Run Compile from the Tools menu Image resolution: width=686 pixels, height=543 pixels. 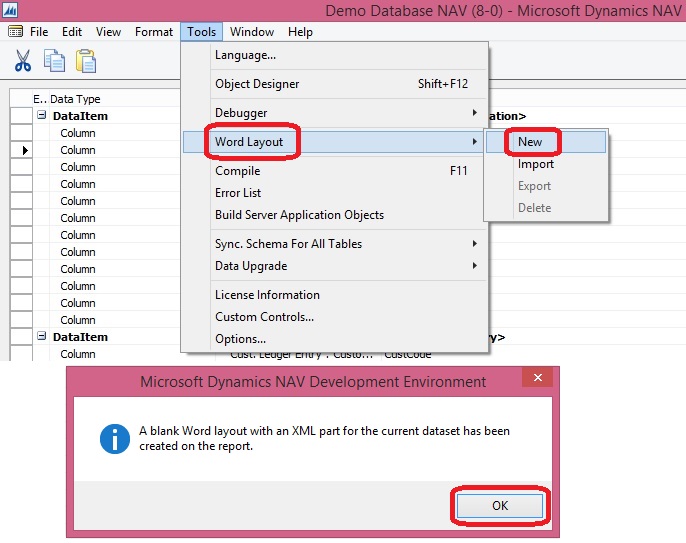238,171
